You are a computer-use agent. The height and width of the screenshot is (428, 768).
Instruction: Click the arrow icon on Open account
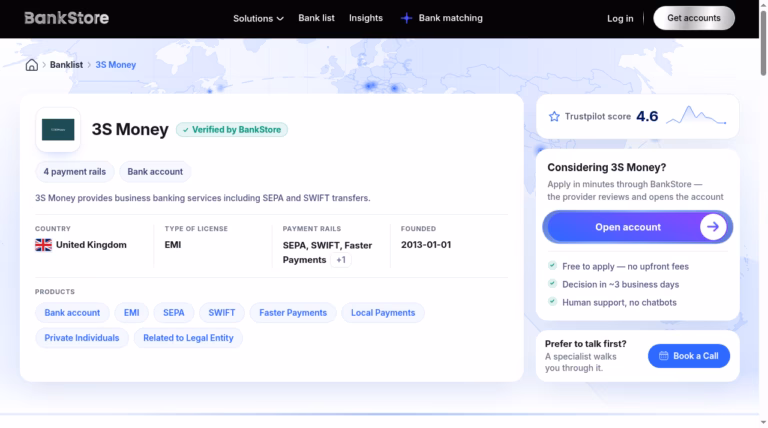coord(713,227)
